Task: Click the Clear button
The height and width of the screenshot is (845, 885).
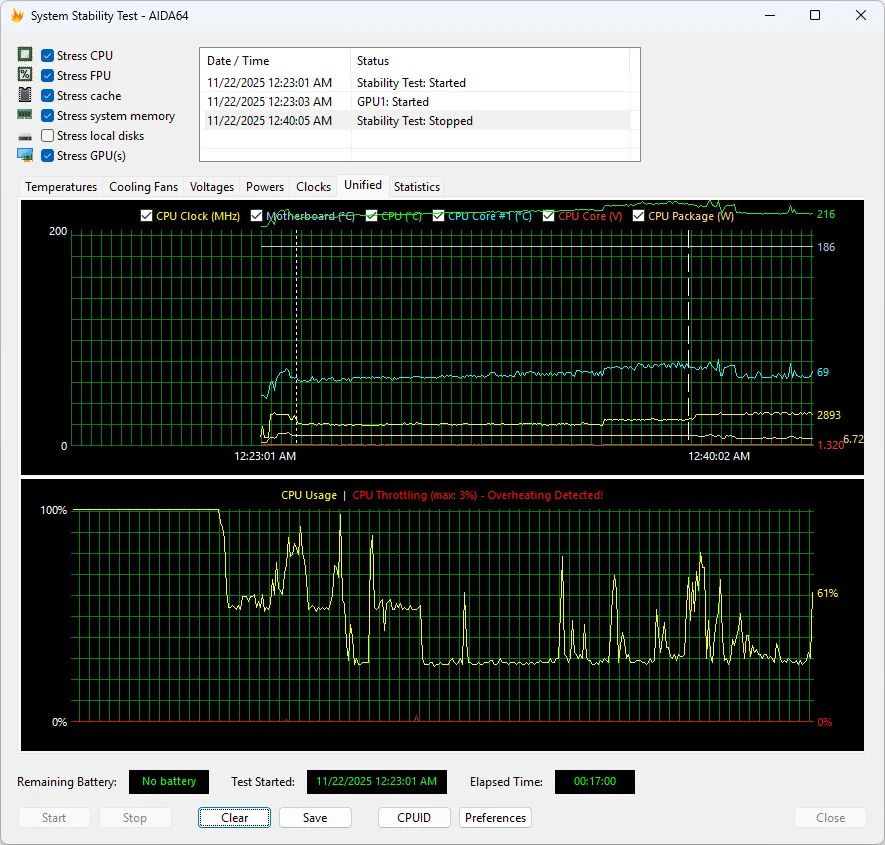Action: (234, 817)
